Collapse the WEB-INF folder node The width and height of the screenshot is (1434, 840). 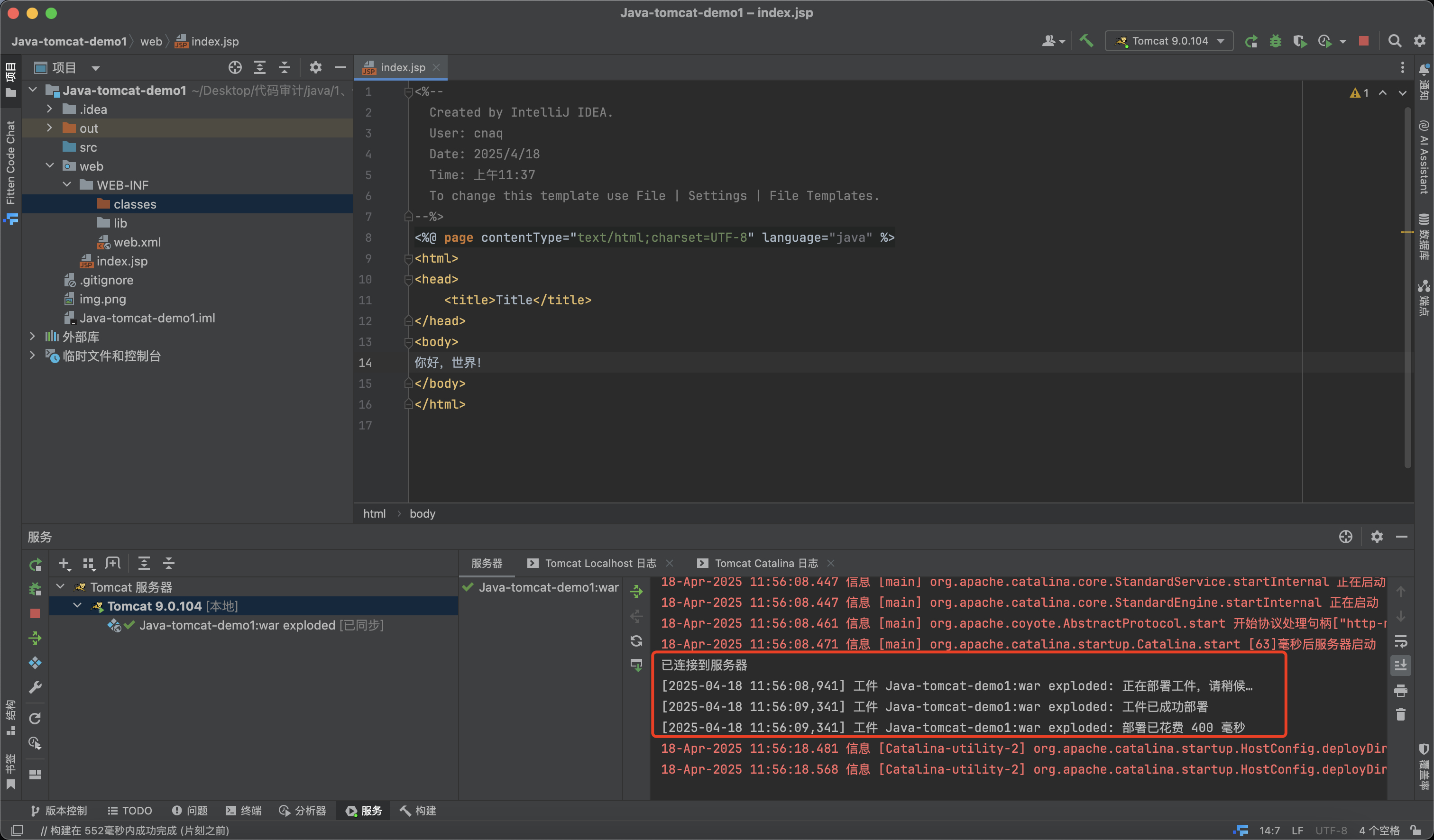(67, 185)
